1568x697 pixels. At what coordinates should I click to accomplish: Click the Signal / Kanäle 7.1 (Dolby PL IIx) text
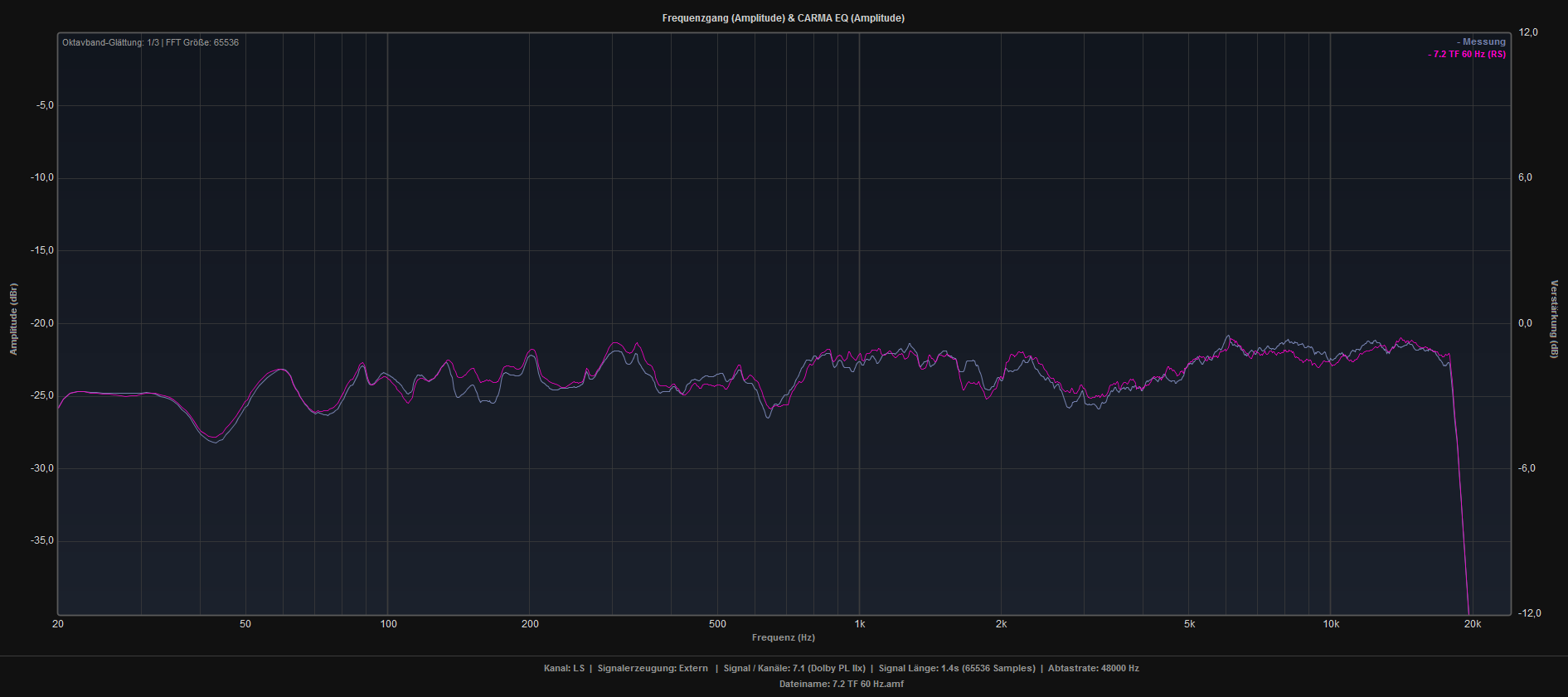pyautogui.click(x=794, y=668)
